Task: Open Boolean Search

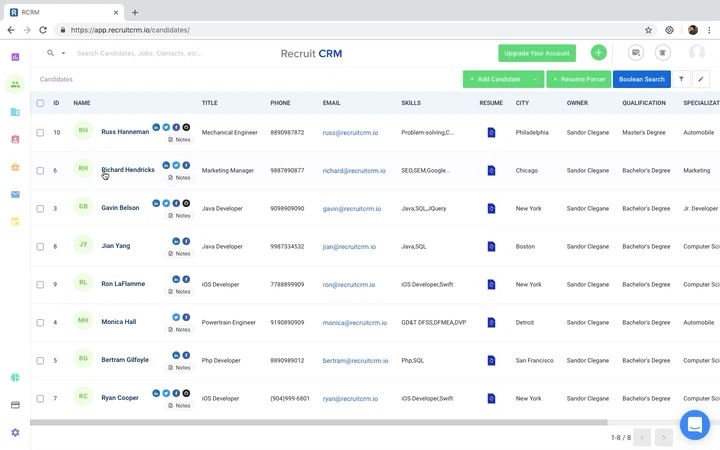Action: [x=641, y=79]
